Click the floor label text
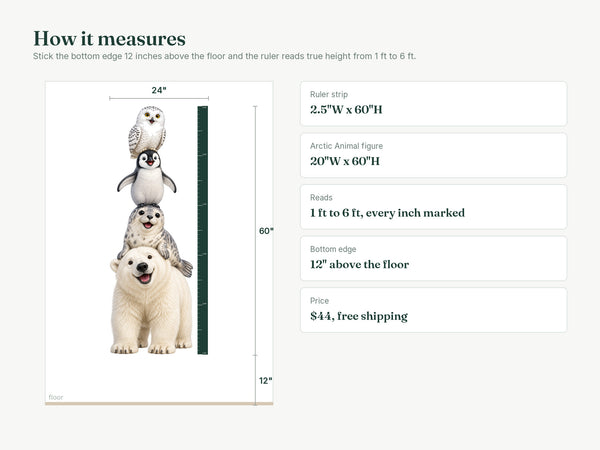The image size is (600, 450). pyautogui.click(x=56, y=397)
